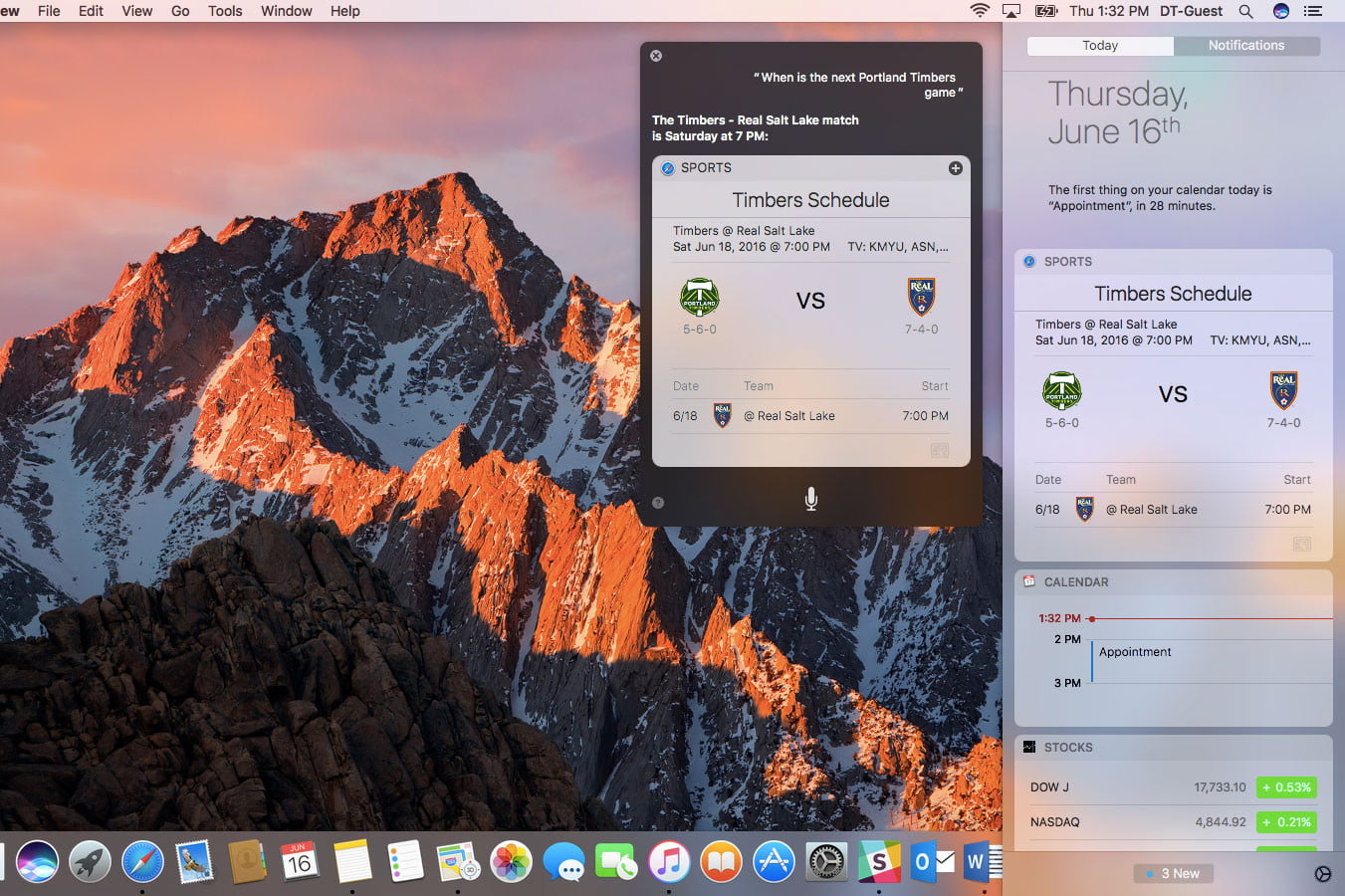Screen dimensions: 1345x896
Task: Open Notification Center settings gear icon
Action: pyautogui.click(x=1322, y=874)
